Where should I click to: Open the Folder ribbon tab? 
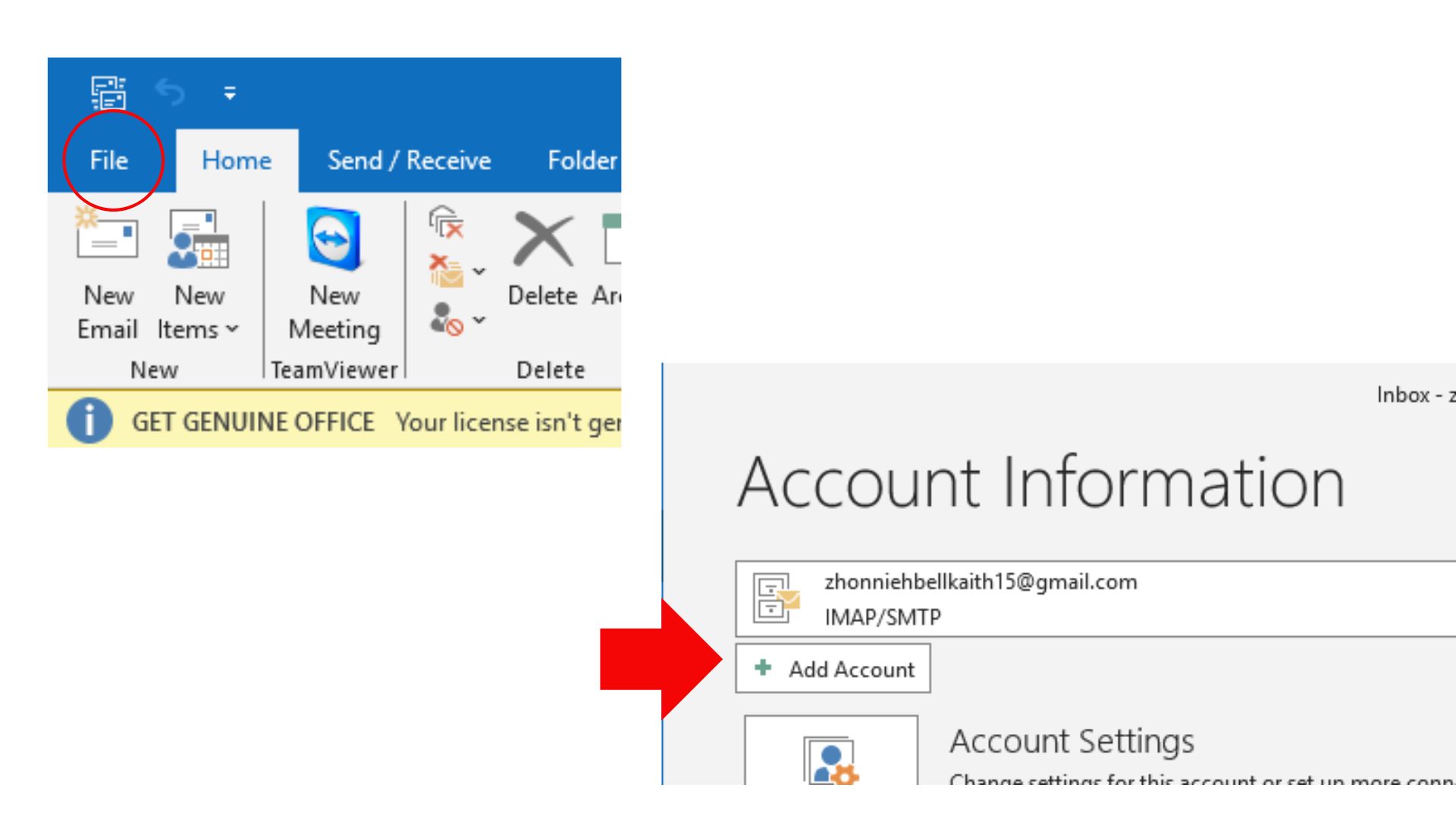coord(582,160)
